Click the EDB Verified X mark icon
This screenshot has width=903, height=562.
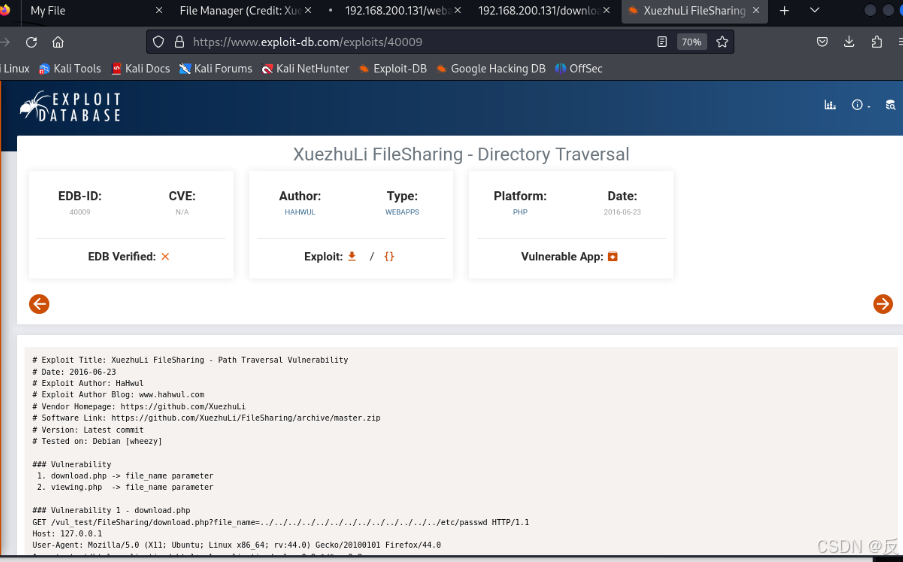165,256
